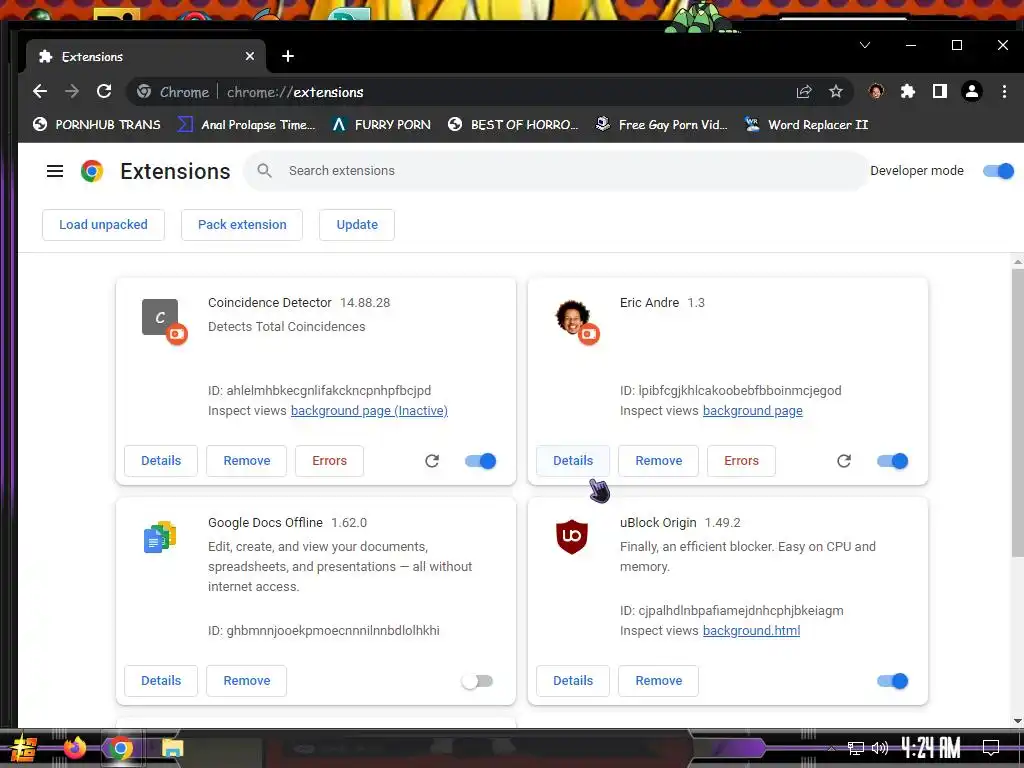Close the Extensions tab

249,57
